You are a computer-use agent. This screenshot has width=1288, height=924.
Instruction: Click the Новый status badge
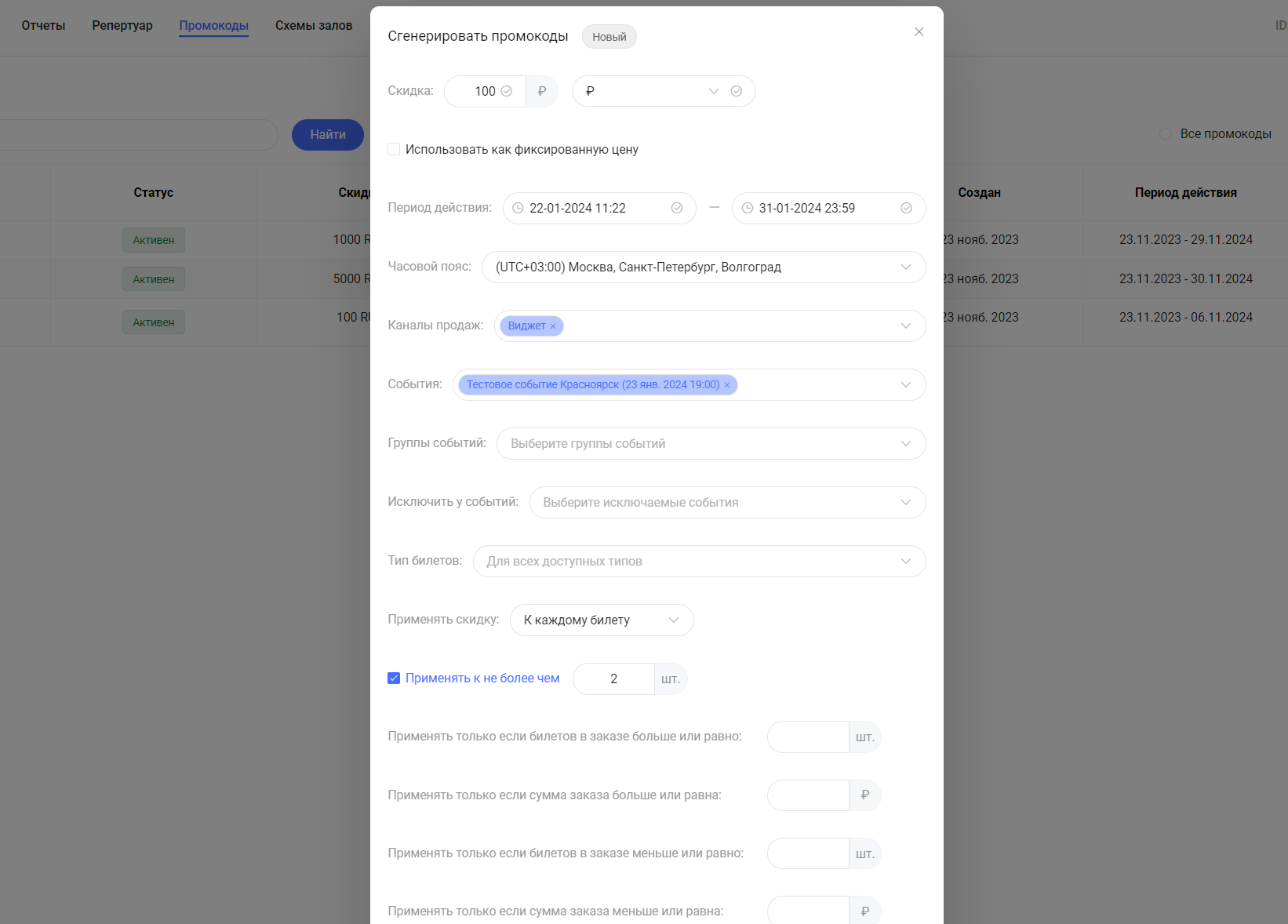point(609,37)
